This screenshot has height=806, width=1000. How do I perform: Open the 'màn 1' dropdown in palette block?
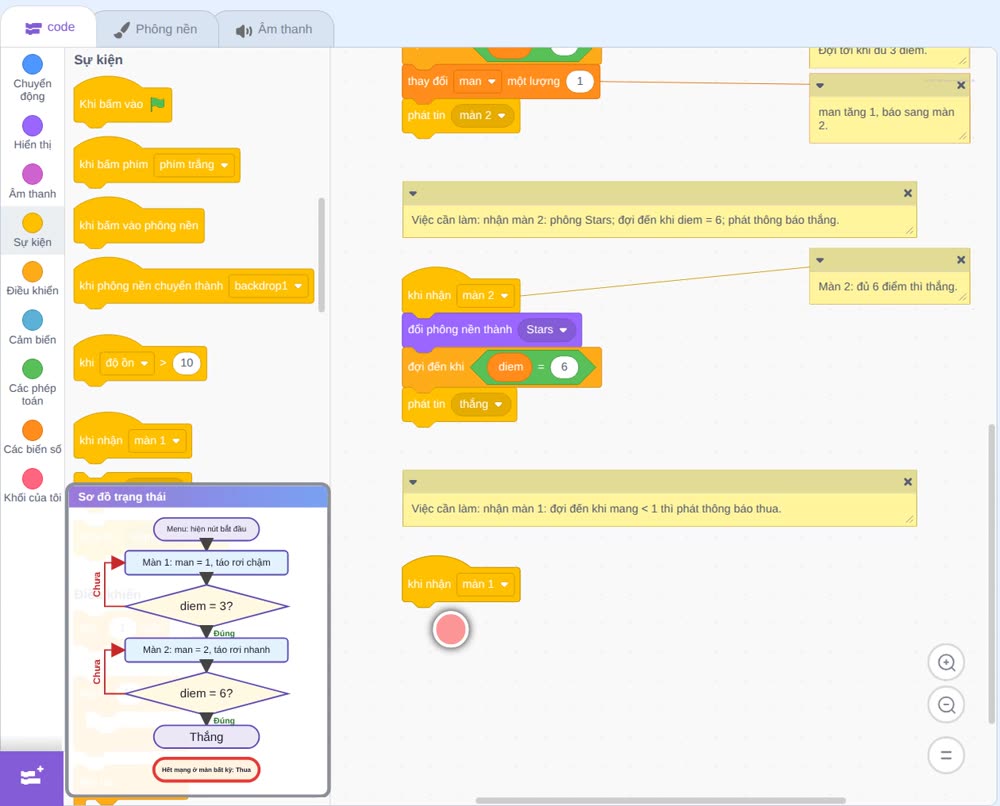pyautogui.click(x=158, y=441)
